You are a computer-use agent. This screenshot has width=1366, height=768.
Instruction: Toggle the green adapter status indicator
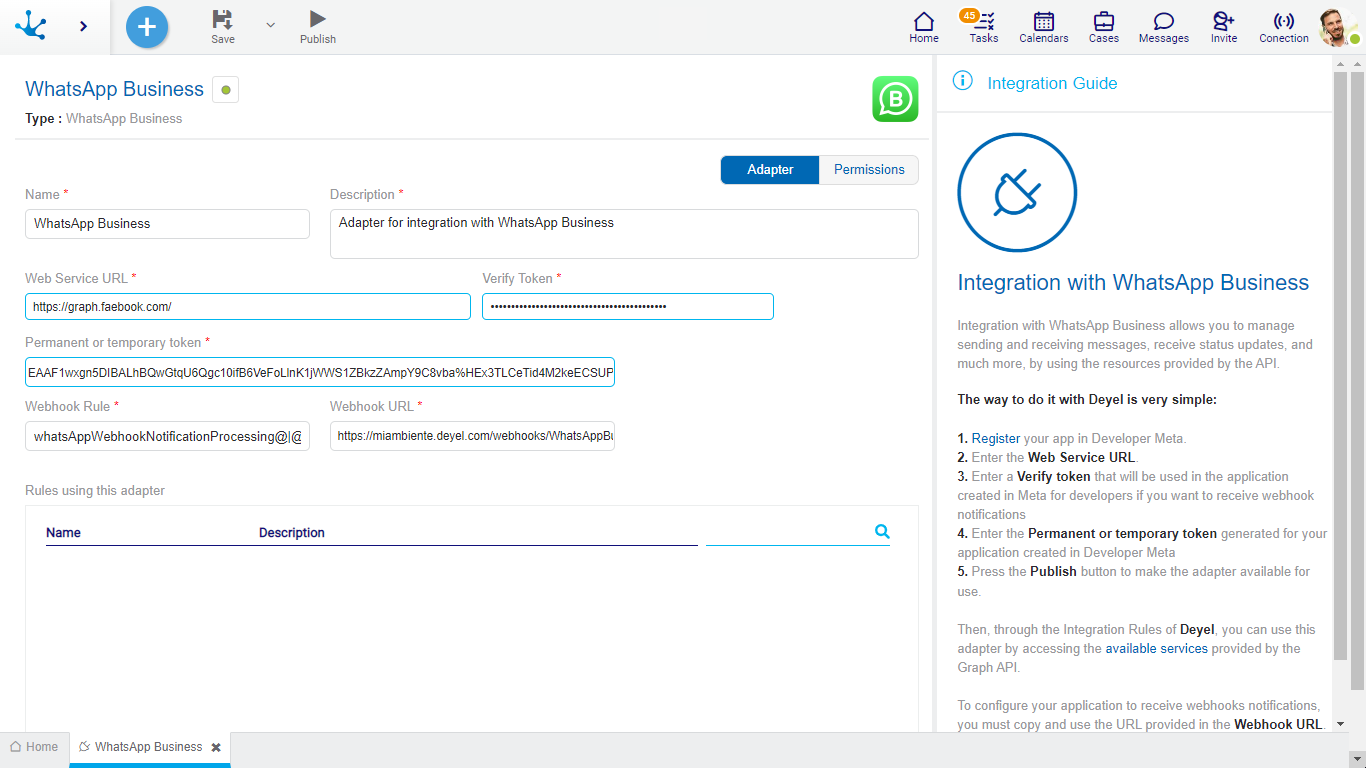[x=225, y=90]
